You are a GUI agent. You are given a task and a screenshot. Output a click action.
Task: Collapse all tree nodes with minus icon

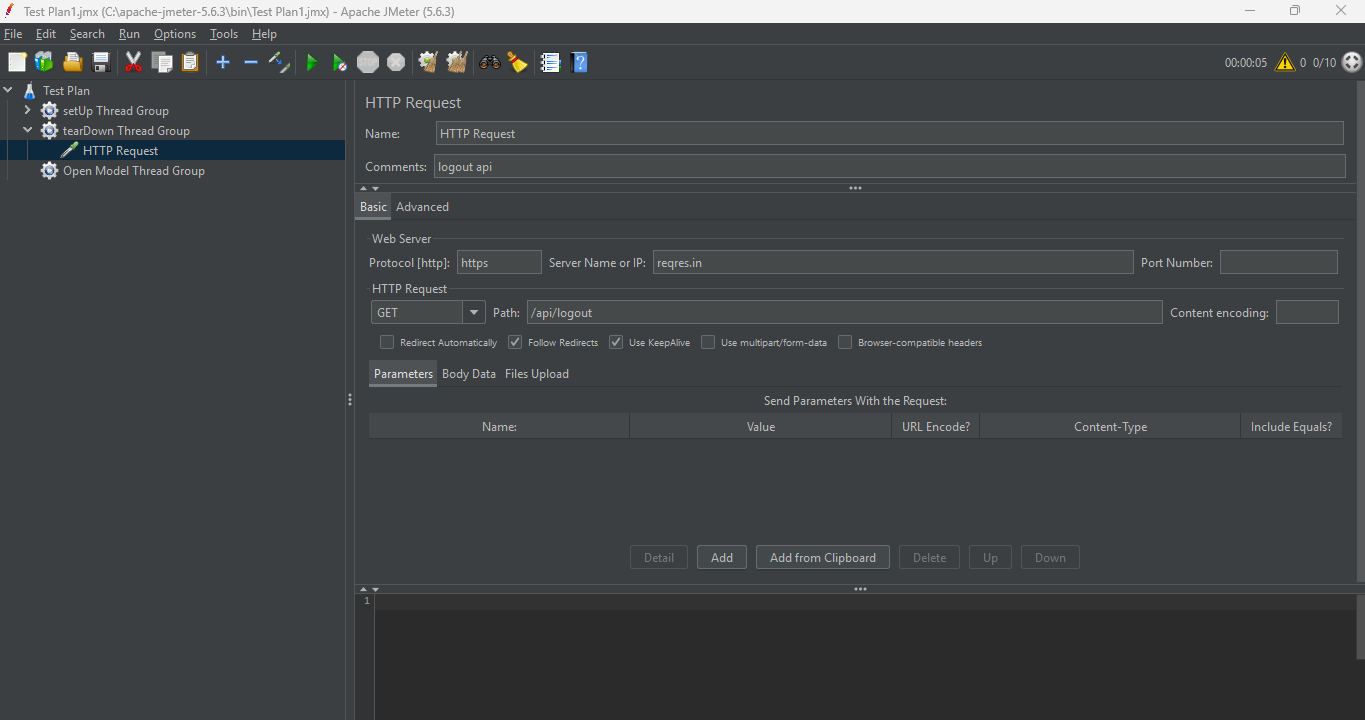[x=251, y=62]
